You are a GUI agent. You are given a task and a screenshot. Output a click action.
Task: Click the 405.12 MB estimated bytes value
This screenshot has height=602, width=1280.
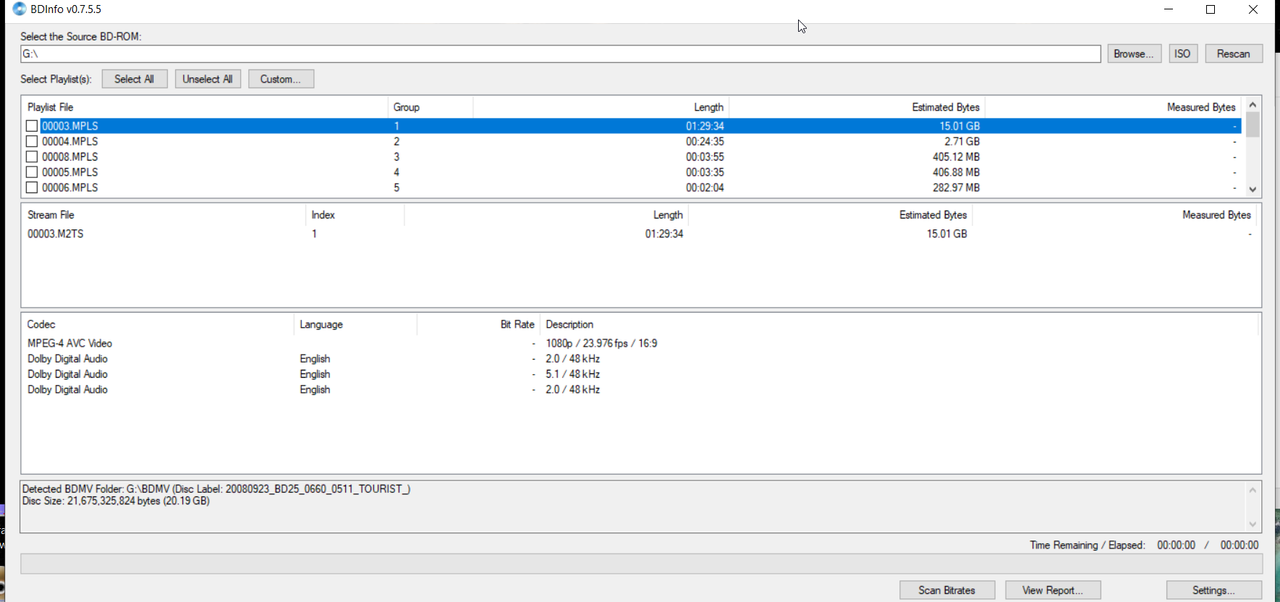click(955, 157)
